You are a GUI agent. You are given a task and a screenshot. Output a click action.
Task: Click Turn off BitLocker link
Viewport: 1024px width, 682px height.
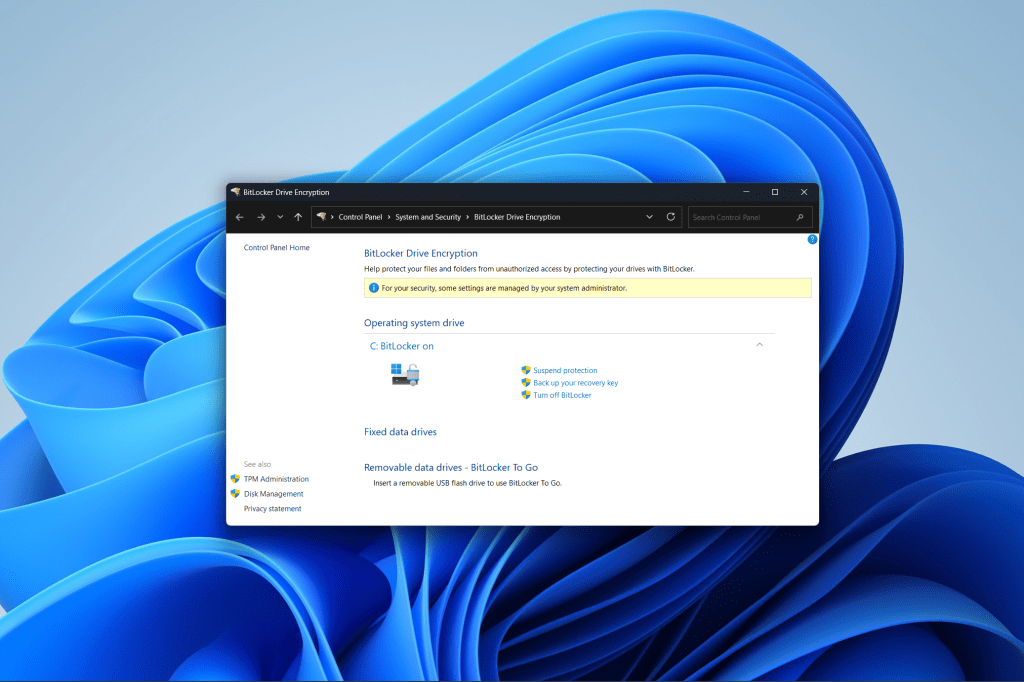pyautogui.click(x=562, y=395)
